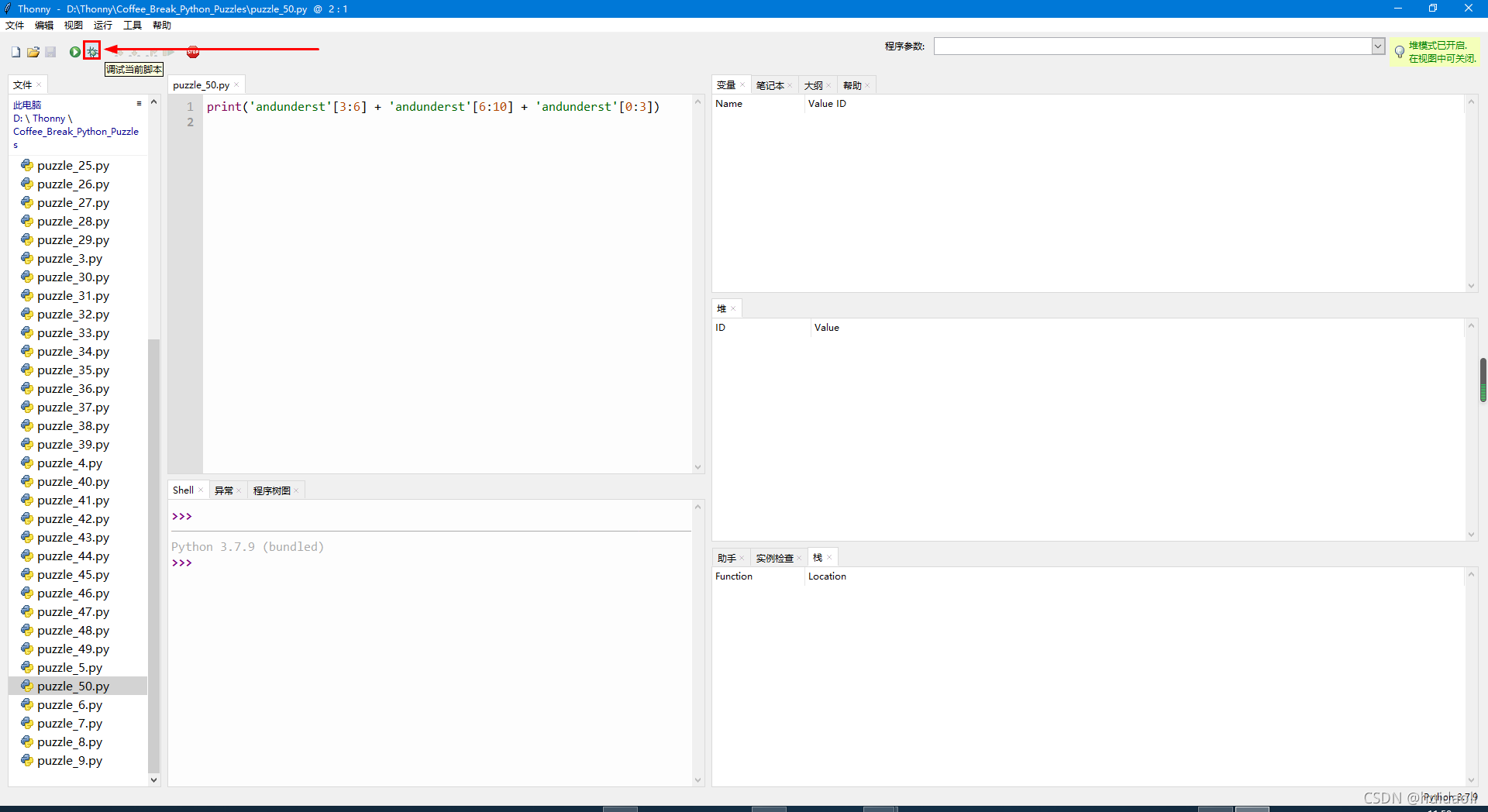The width and height of the screenshot is (1488, 812).
Task: Switch to the Shell tab
Action: (x=183, y=490)
